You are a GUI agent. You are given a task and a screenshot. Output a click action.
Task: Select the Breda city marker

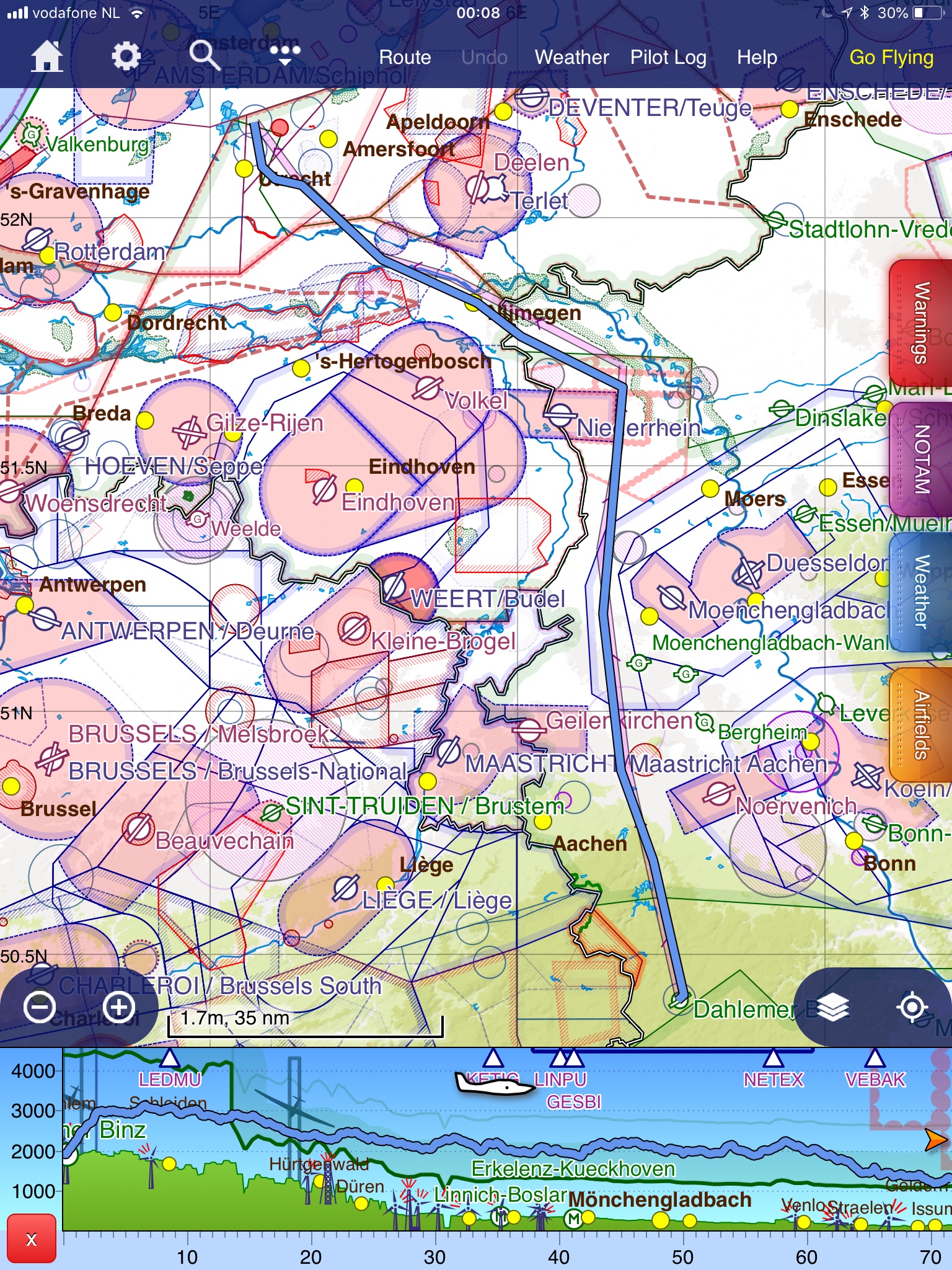(145, 420)
